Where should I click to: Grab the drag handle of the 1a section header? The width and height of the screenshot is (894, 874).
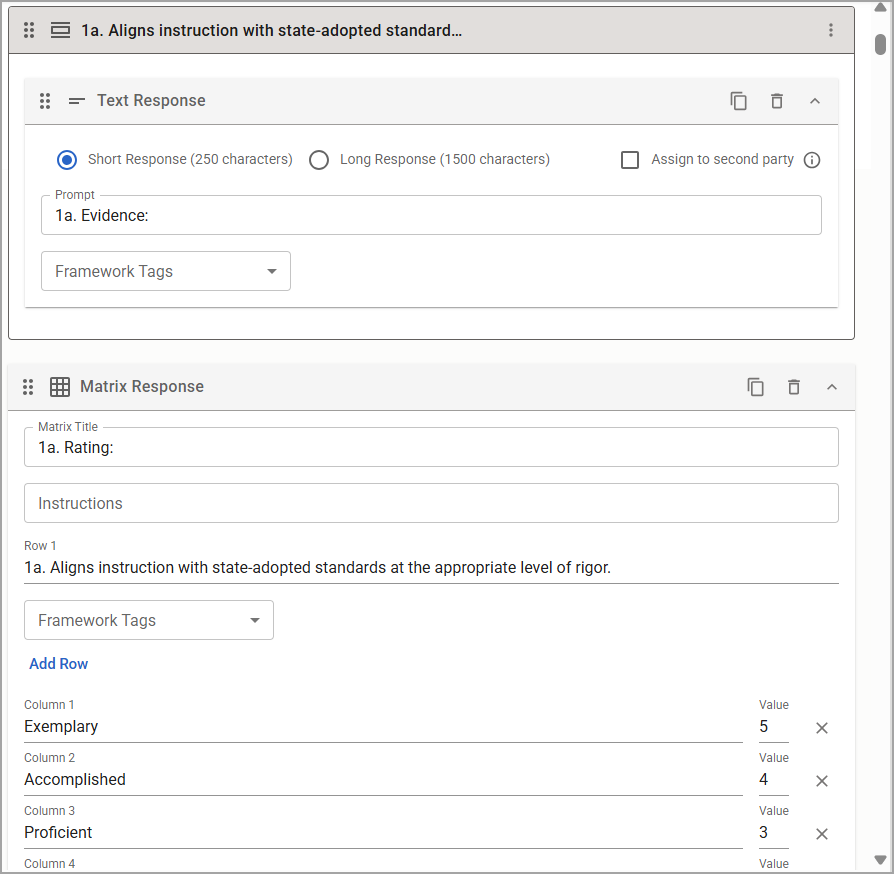[29, 30]
